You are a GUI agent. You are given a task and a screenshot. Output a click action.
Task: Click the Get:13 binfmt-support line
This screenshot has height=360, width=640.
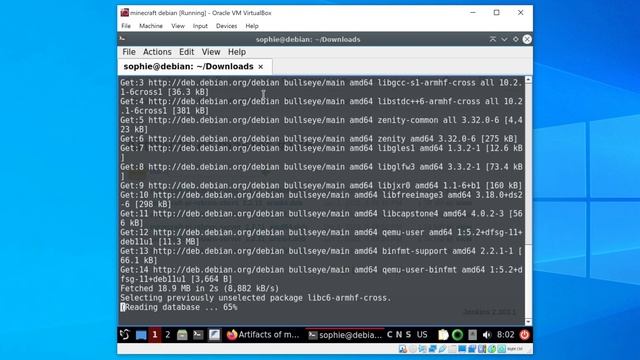pyautogui.click(x=321, y=256)
